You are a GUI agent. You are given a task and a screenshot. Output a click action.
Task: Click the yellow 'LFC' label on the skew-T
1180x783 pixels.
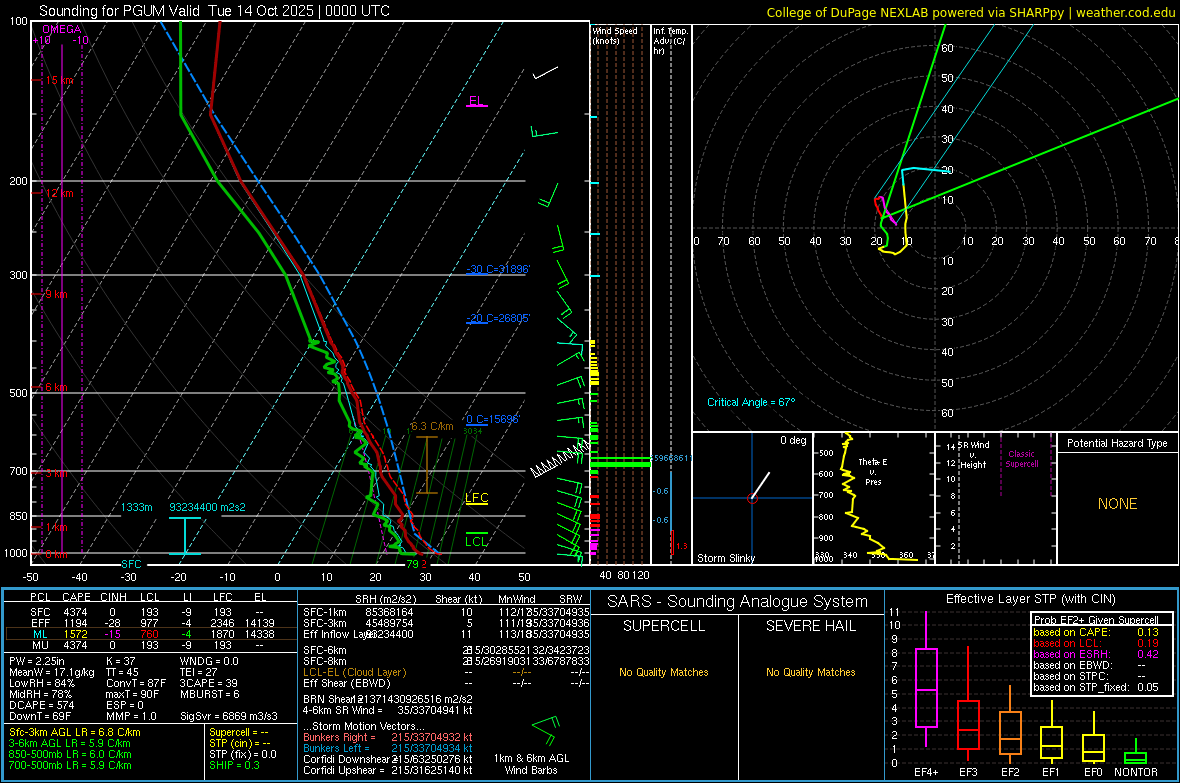[476, 498]
